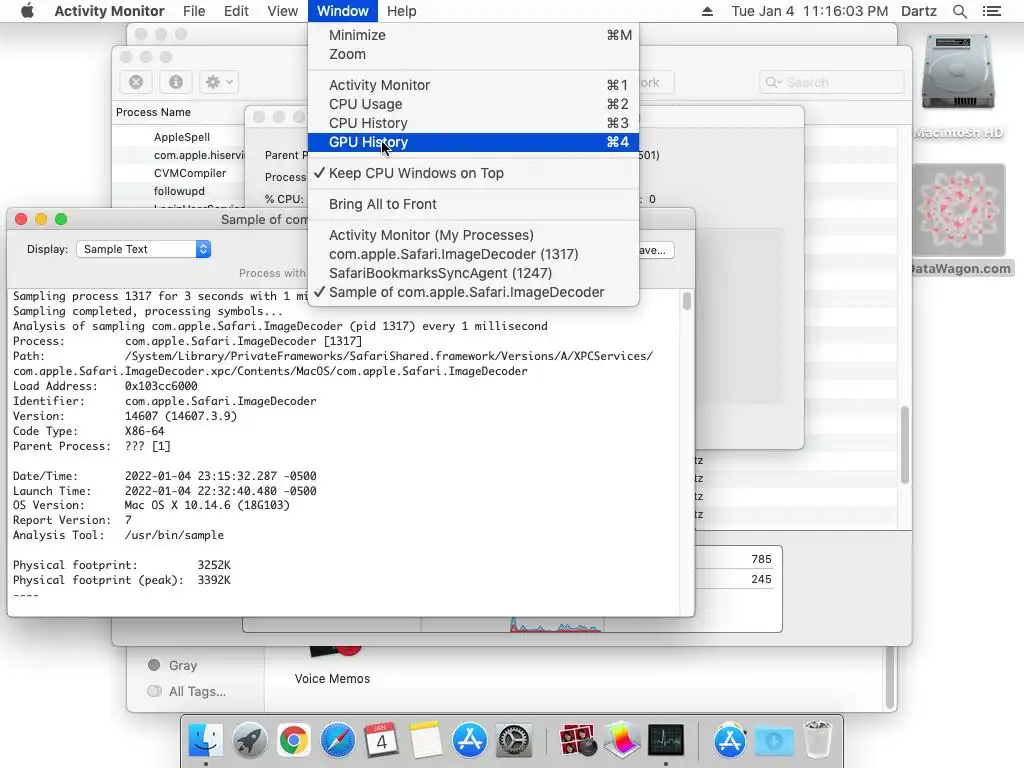Switch to Activity Monitor (My Processes) window

473,235
